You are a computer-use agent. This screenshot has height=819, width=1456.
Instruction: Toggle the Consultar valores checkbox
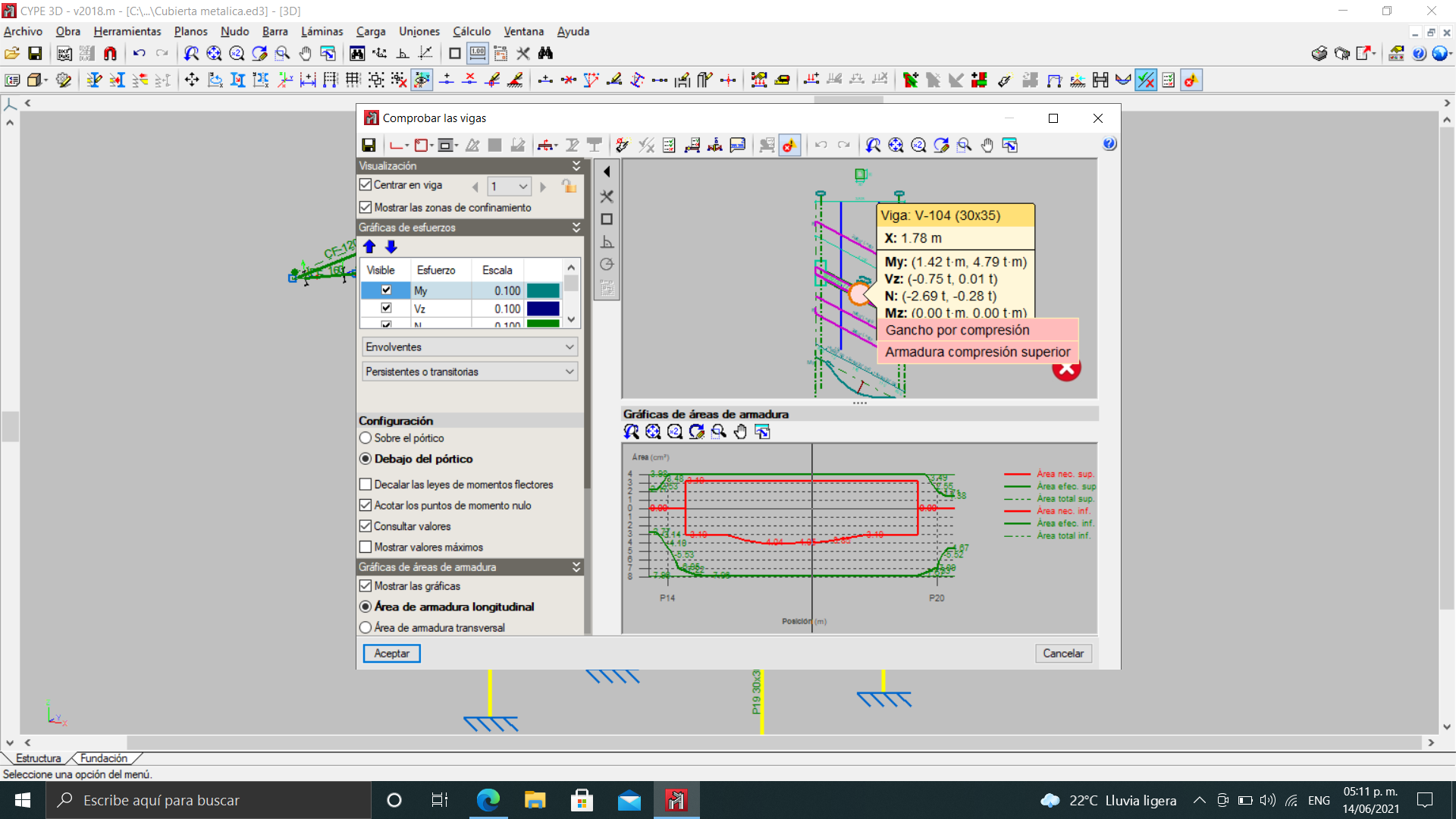(366, 526)
